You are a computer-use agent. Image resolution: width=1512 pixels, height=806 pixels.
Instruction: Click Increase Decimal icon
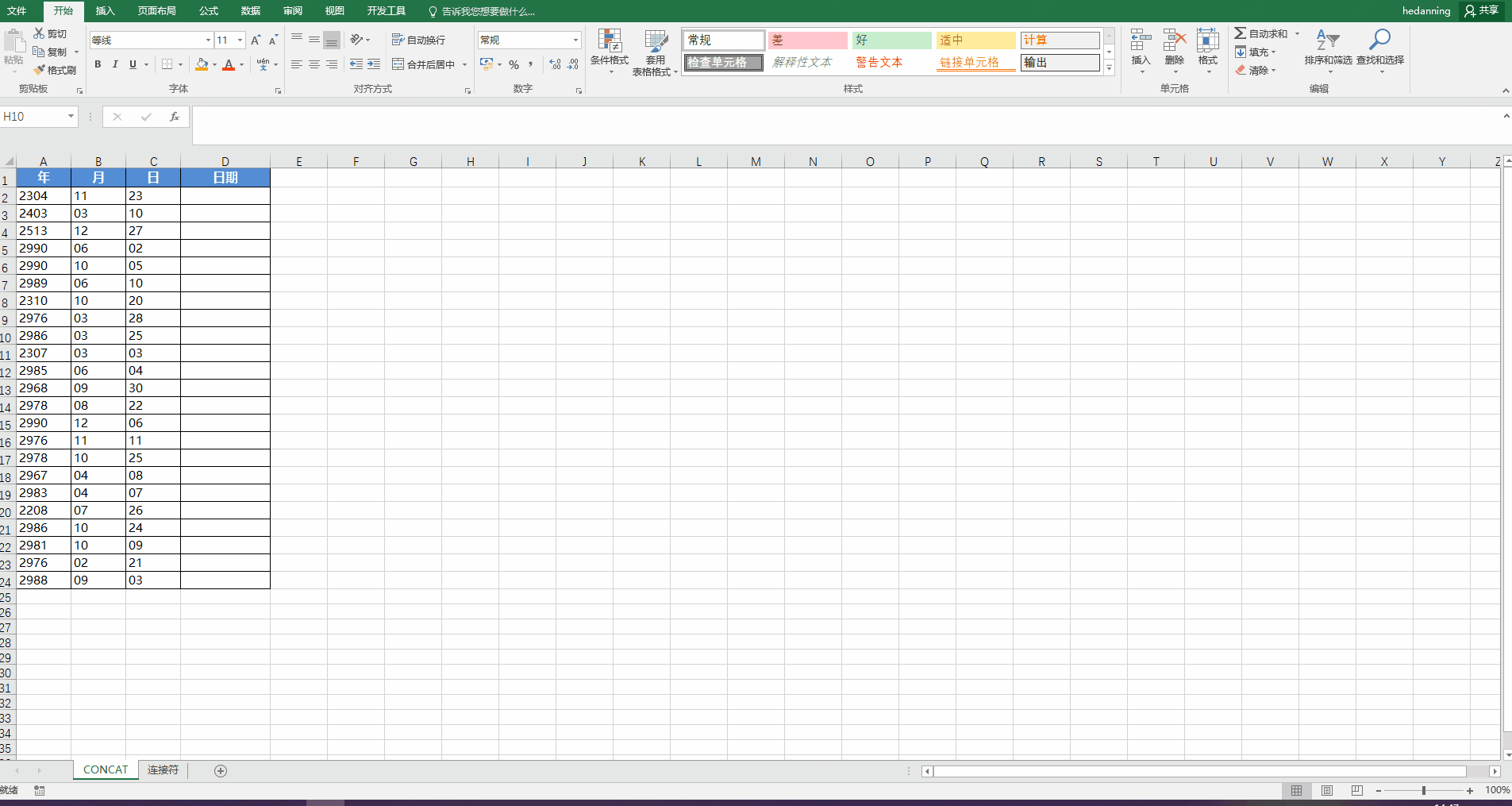pos(555,64)
